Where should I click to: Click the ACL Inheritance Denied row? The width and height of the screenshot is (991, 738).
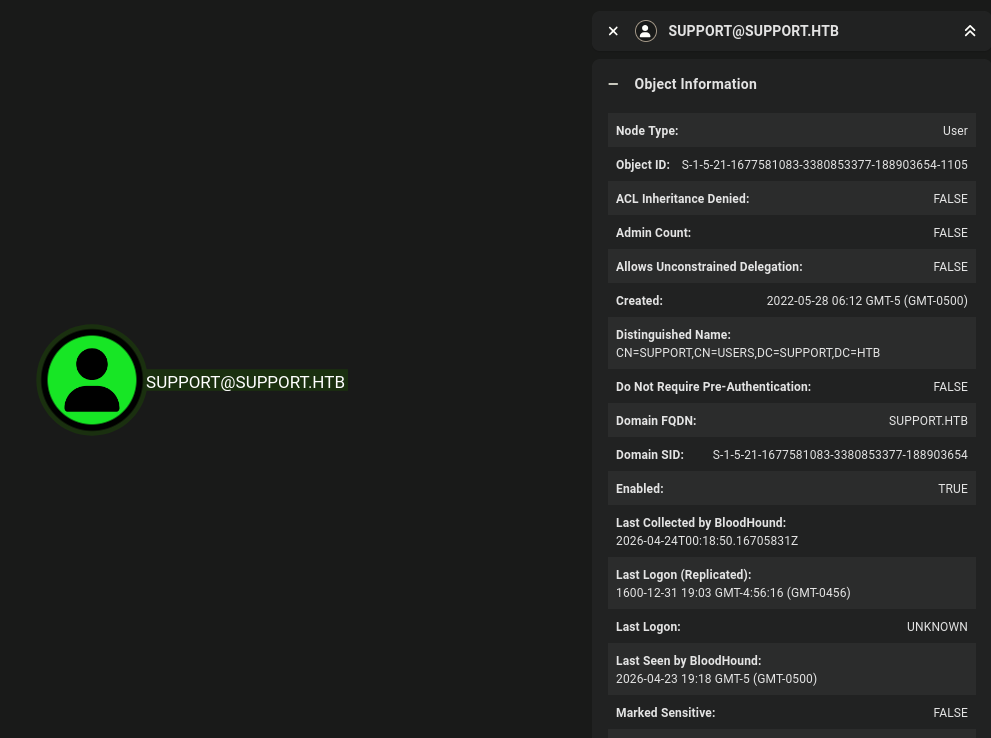(x=950, y=199)
